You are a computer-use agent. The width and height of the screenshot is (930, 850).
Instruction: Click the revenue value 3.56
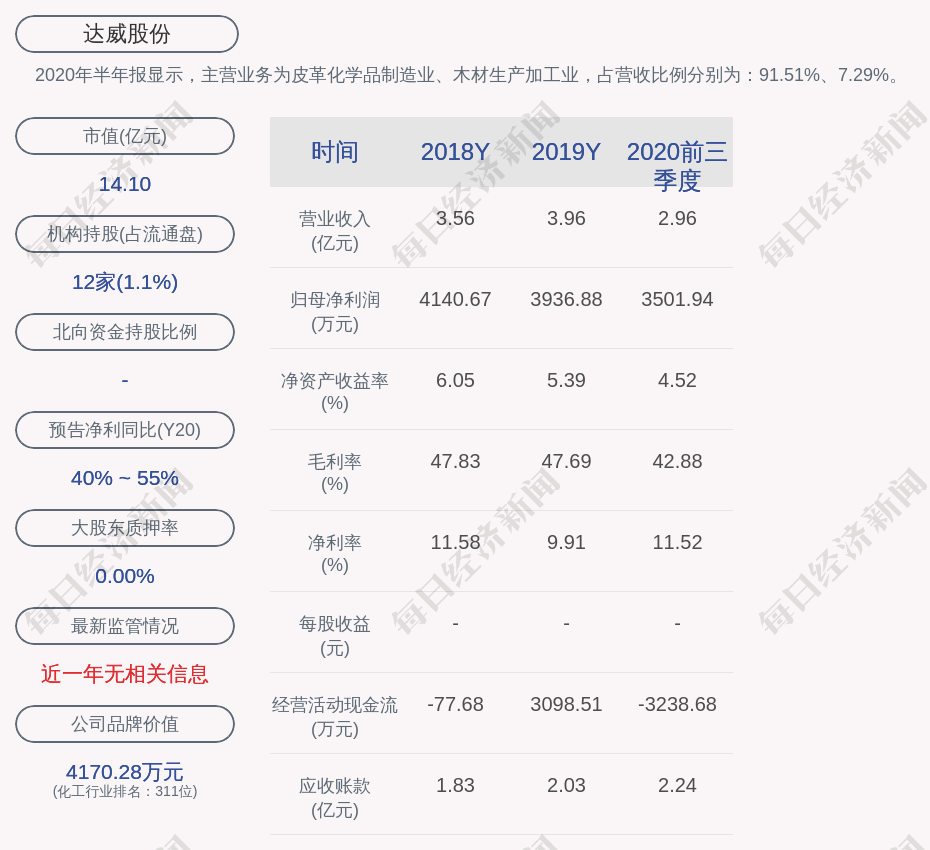pos(455,218)
